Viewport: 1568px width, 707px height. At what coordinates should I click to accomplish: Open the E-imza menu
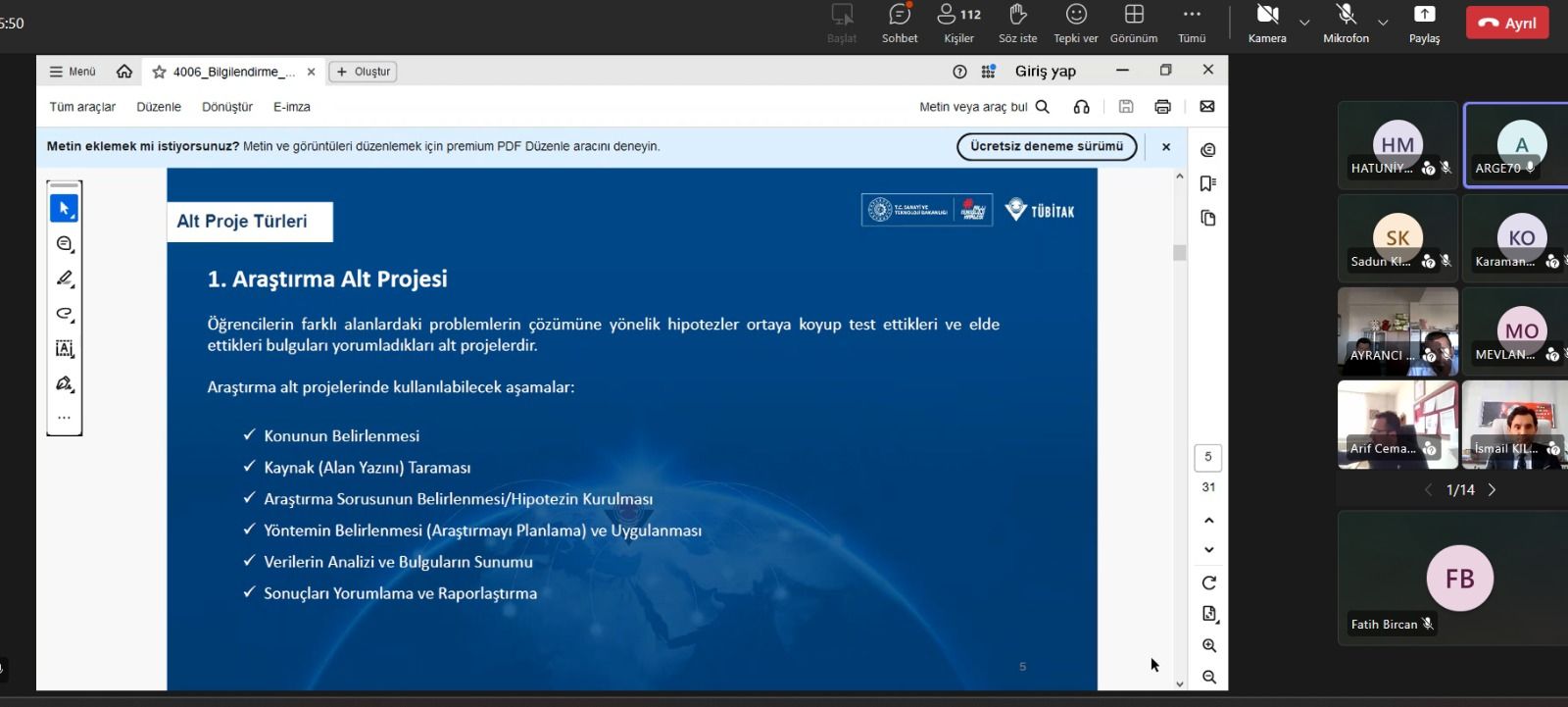coord(292,107)
